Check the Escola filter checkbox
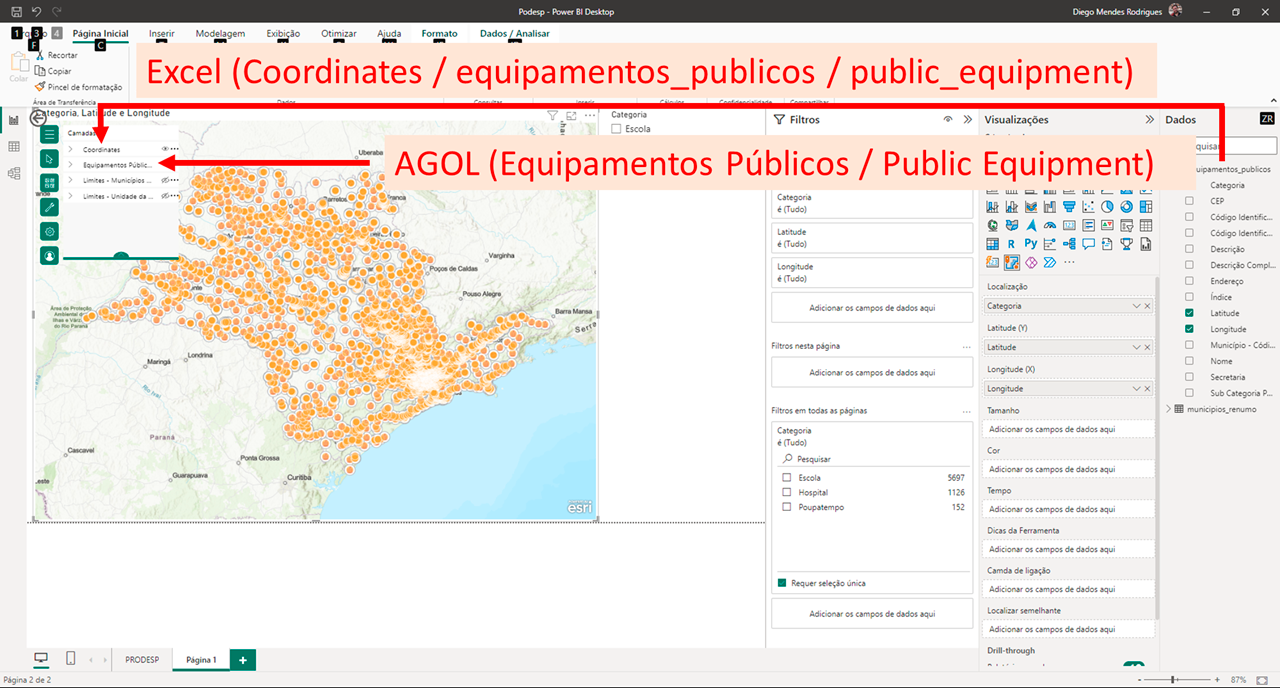1280x688 pixels. point(786,477)
